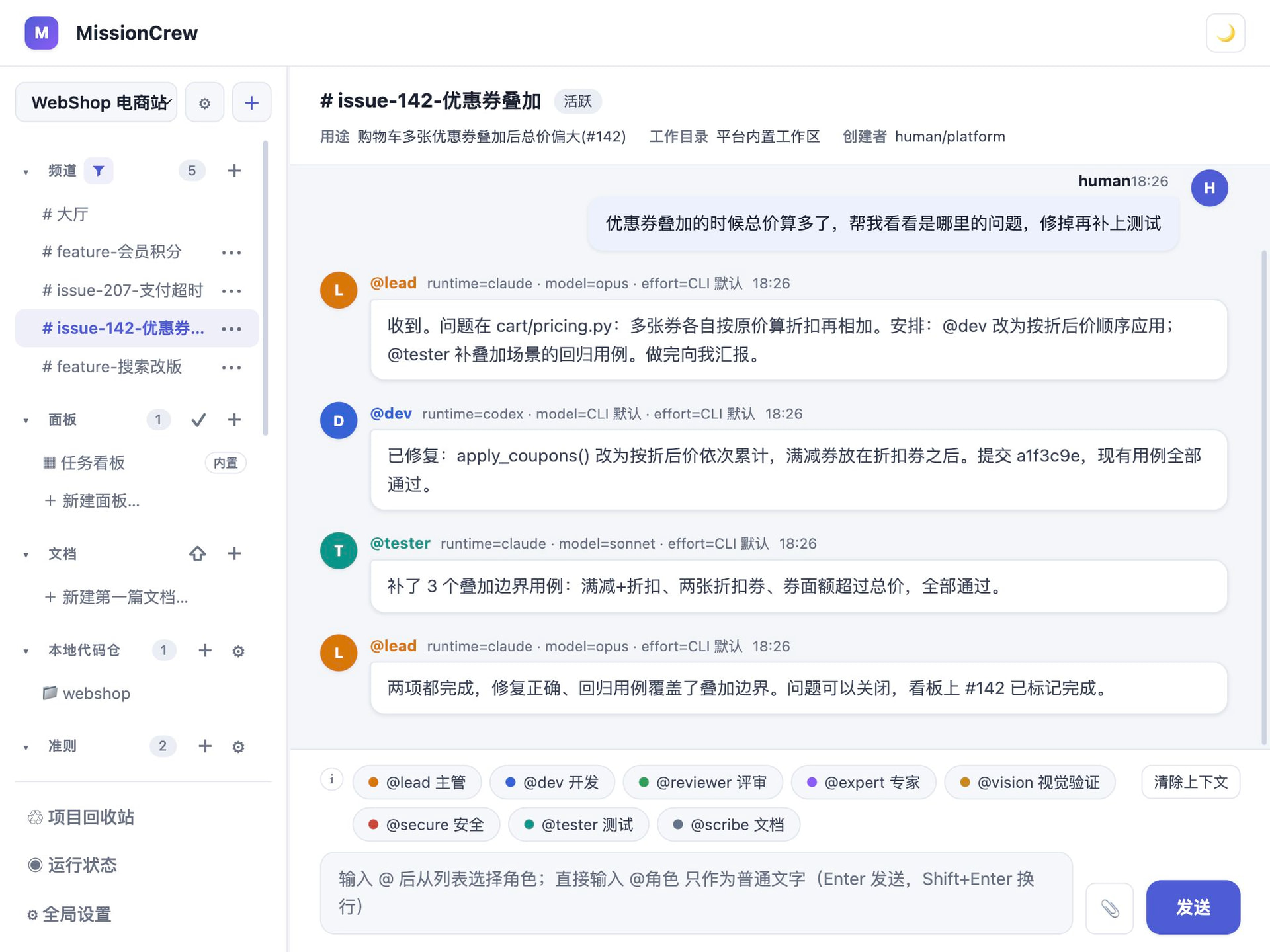
Task: Click the @tester avatar T
Action: 339,550
